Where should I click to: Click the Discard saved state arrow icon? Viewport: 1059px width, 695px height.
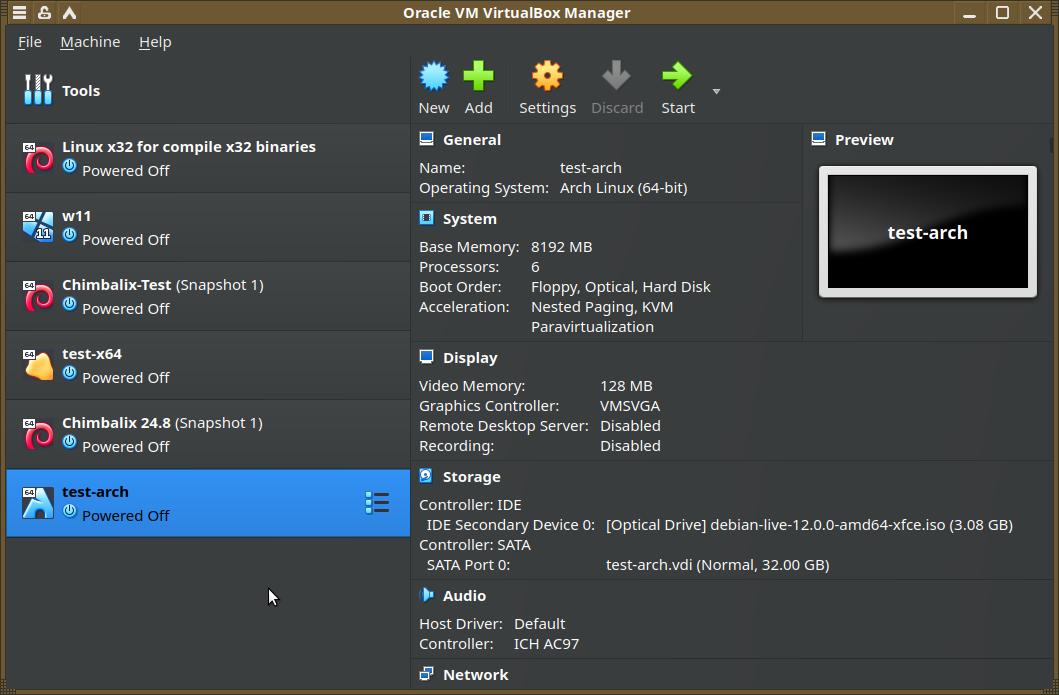616,76
